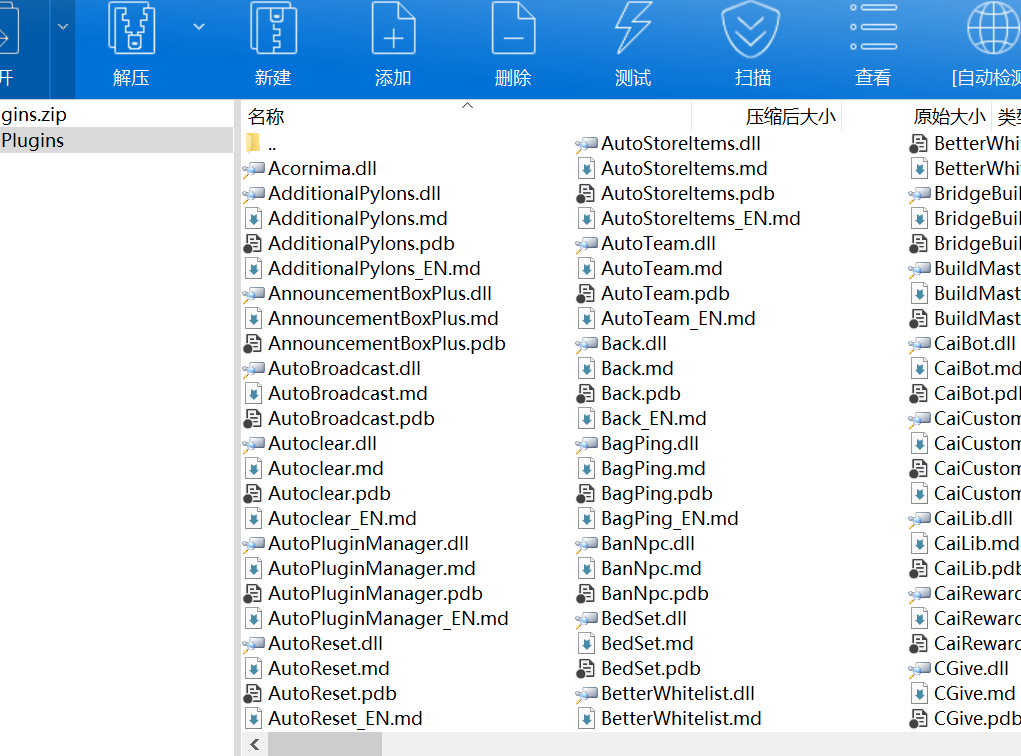Click the 测试 (Test) lightning icon

click(x=633, y=30)
